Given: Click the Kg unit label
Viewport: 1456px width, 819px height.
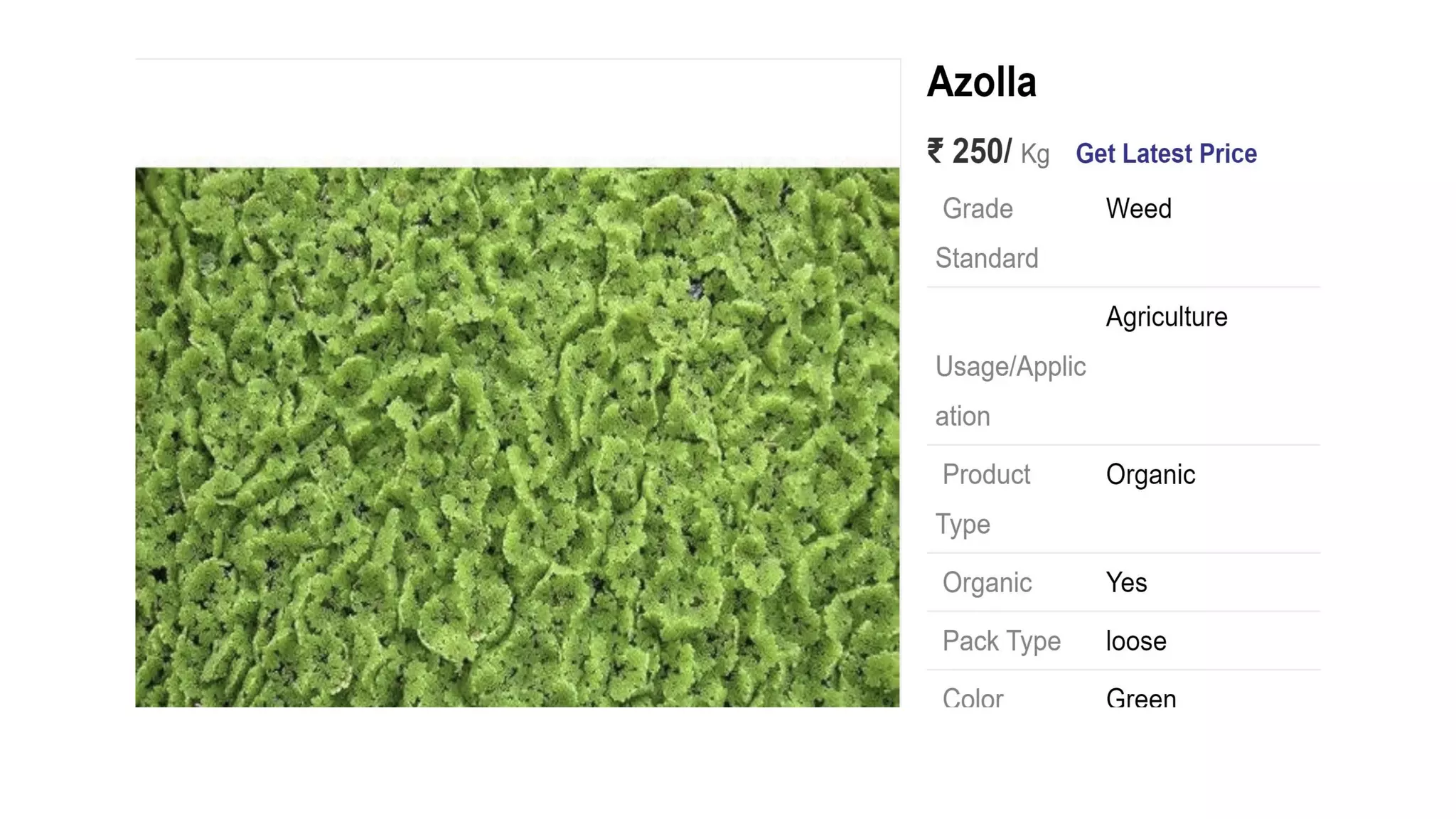Looking at the screenshot, I should (x=1034, y=154).
